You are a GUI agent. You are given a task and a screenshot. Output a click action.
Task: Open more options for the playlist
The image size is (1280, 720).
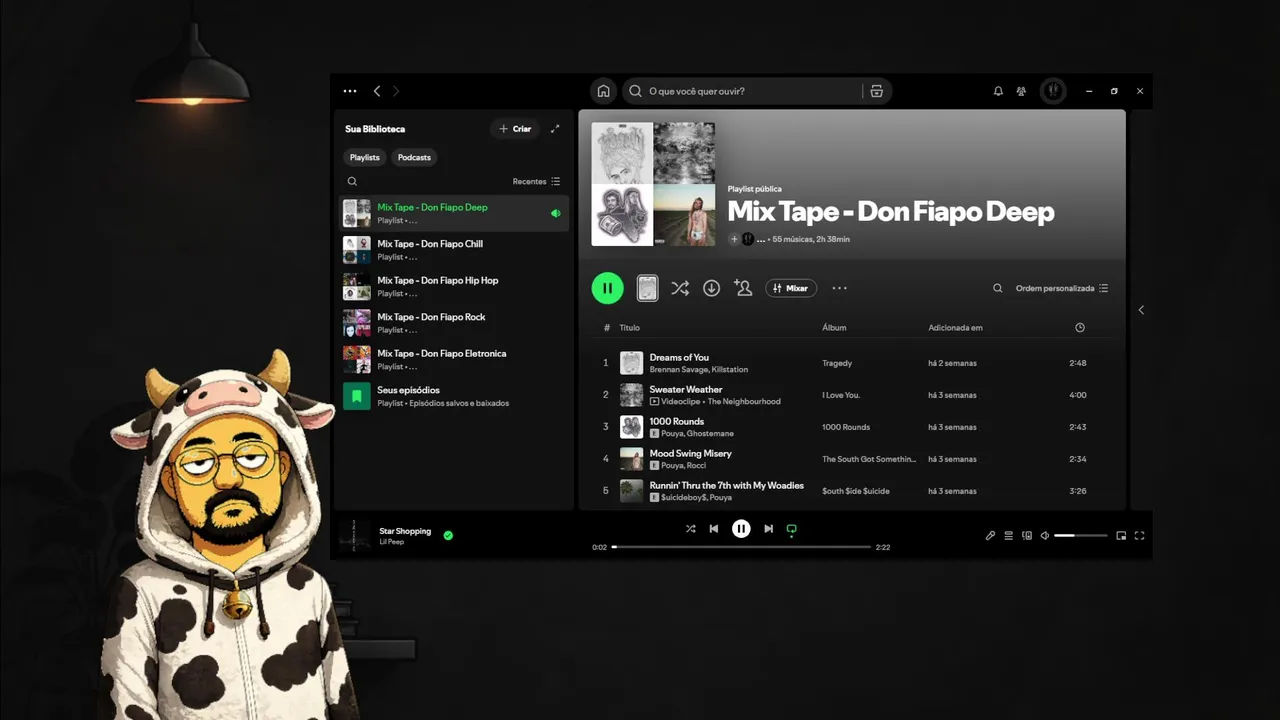point(839,288)
